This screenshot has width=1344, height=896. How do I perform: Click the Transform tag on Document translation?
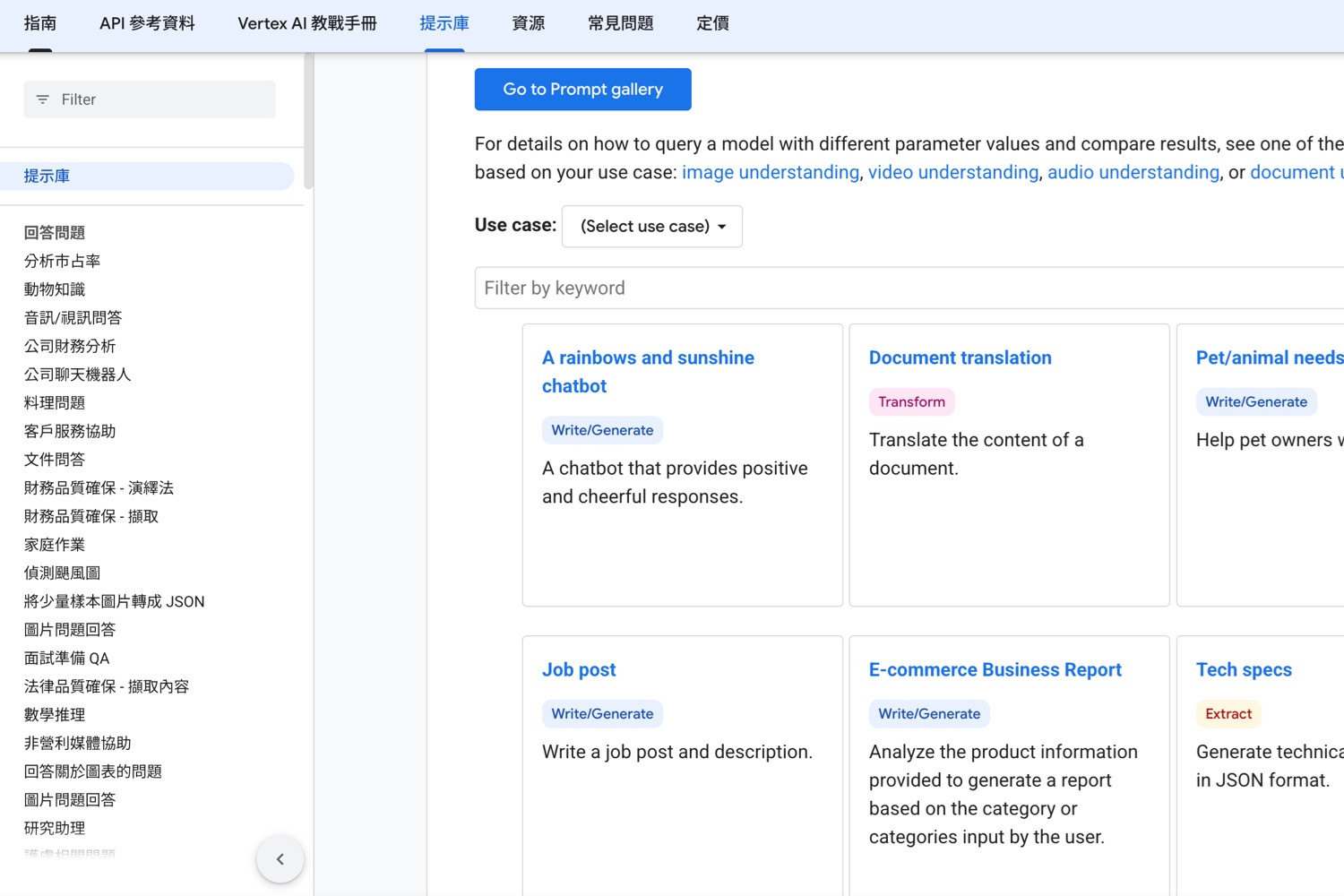pos(911,401)
